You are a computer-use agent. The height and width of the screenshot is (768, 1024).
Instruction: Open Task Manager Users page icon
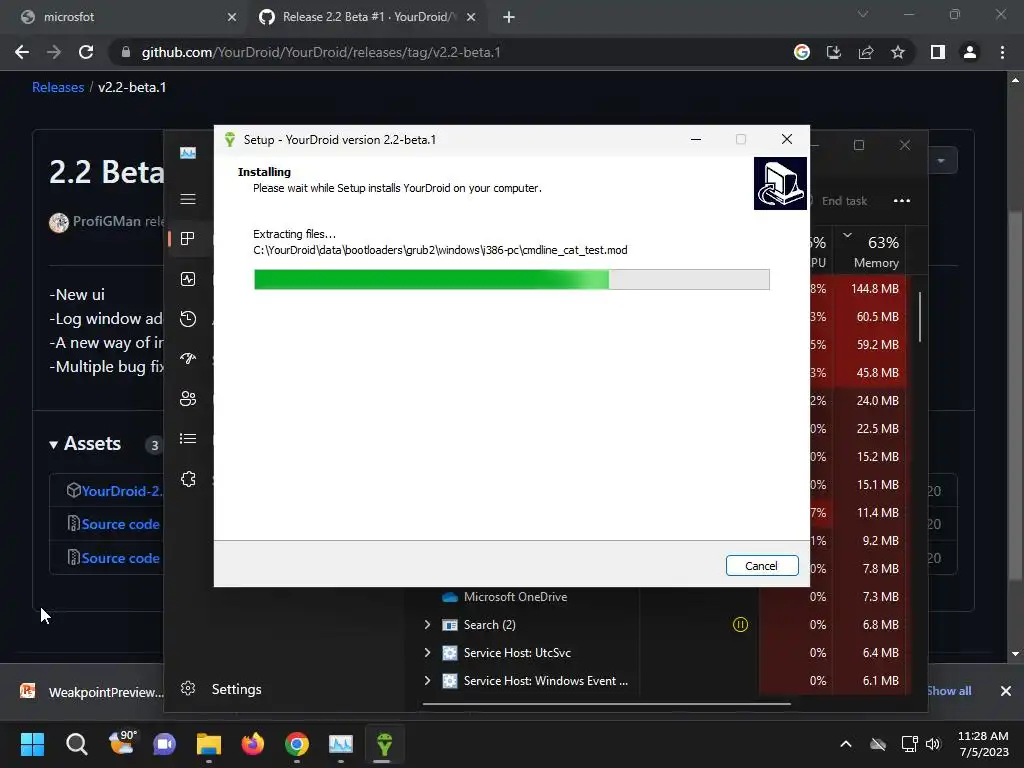point(188,399)
